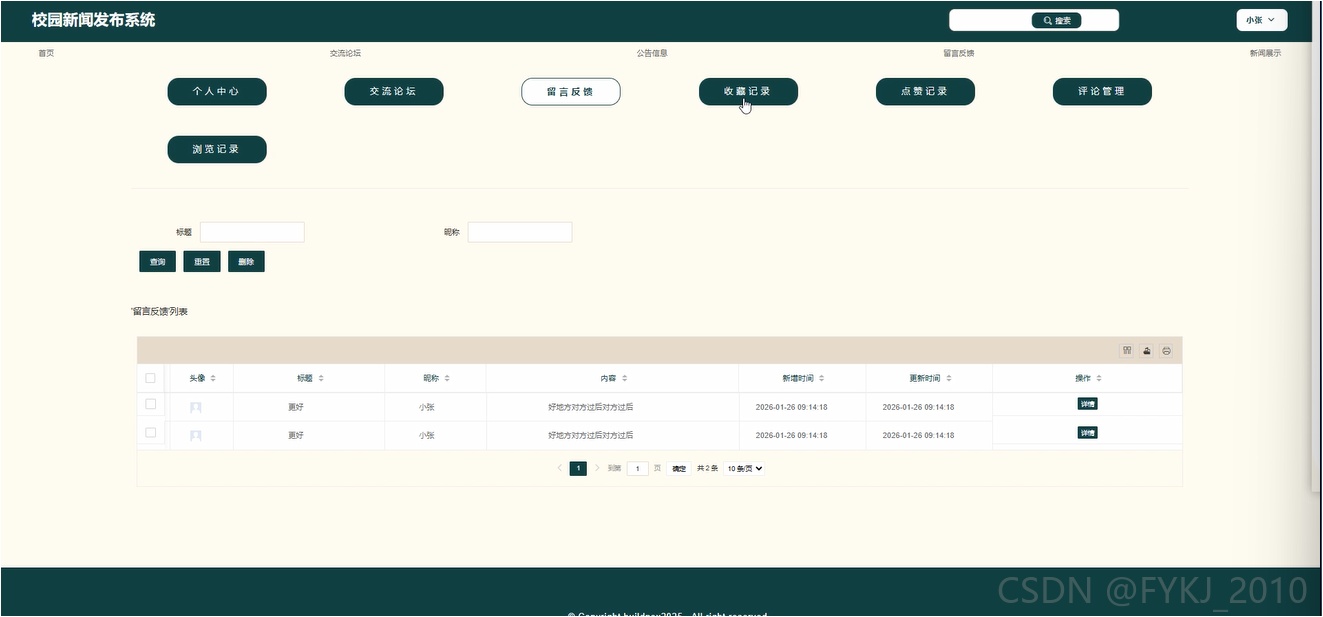Select the outlined 留言反馈 pill tab
The image size is (1323, 617).
(x=571, y=91)
